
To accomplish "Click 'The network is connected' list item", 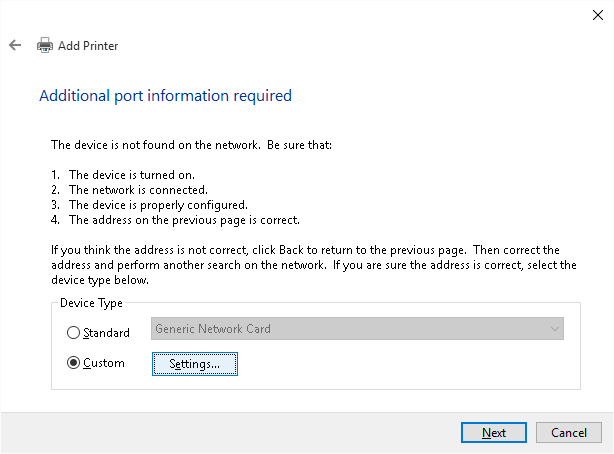I will point(138,190).
